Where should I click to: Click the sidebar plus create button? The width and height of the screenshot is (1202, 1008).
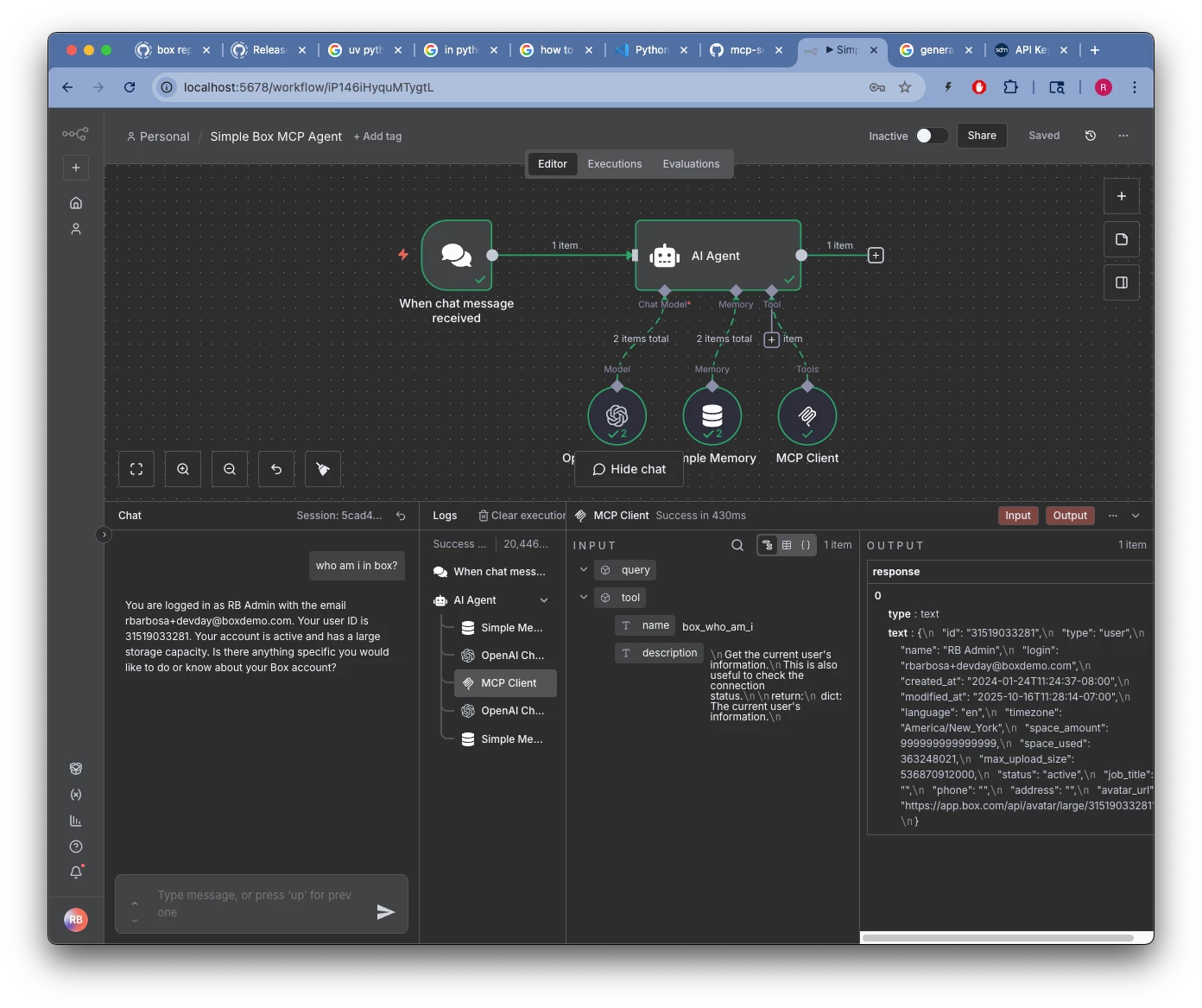click(x=76, y=168)
